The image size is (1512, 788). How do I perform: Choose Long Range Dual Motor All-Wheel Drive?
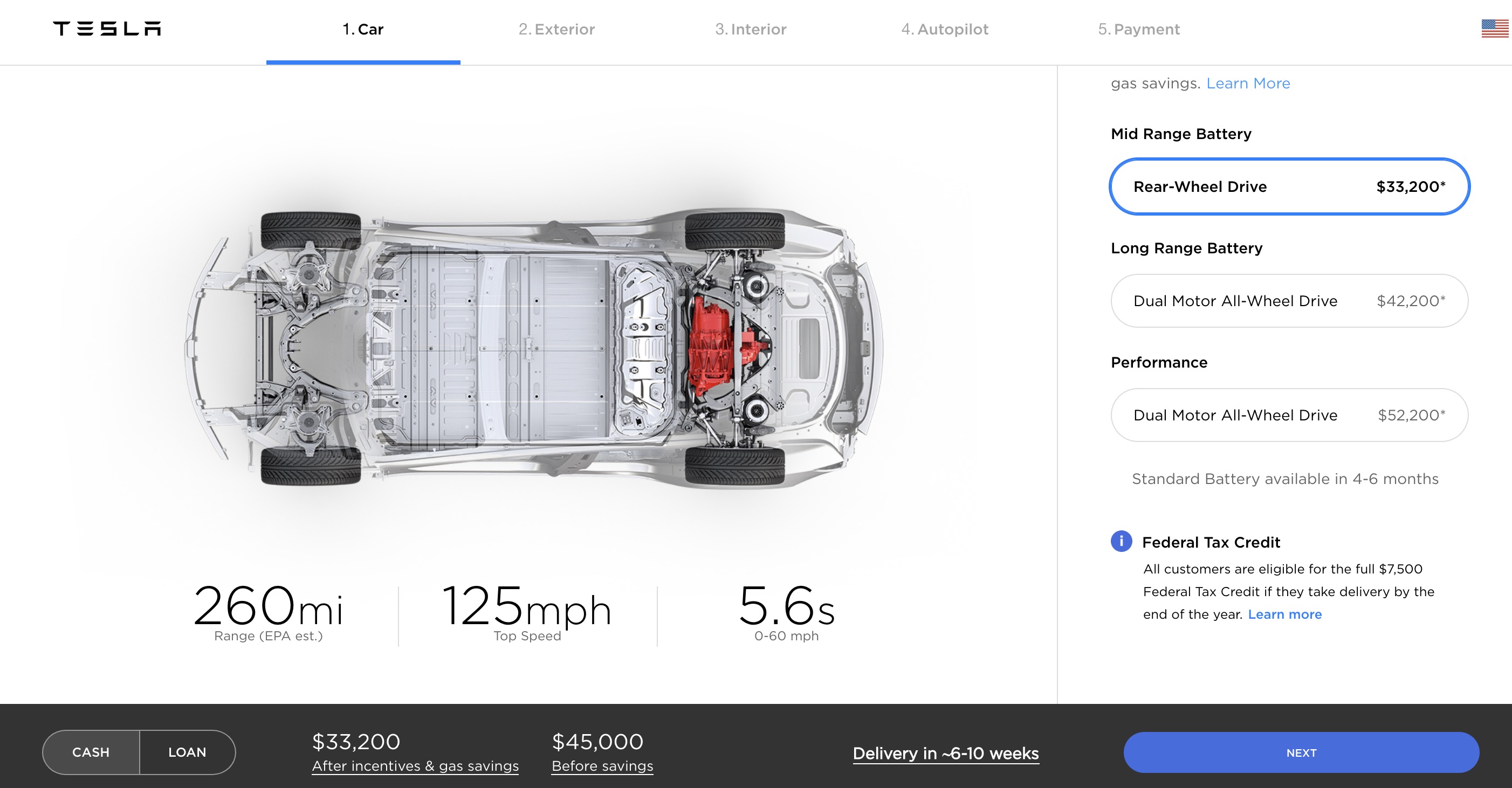pos(1289,300)
